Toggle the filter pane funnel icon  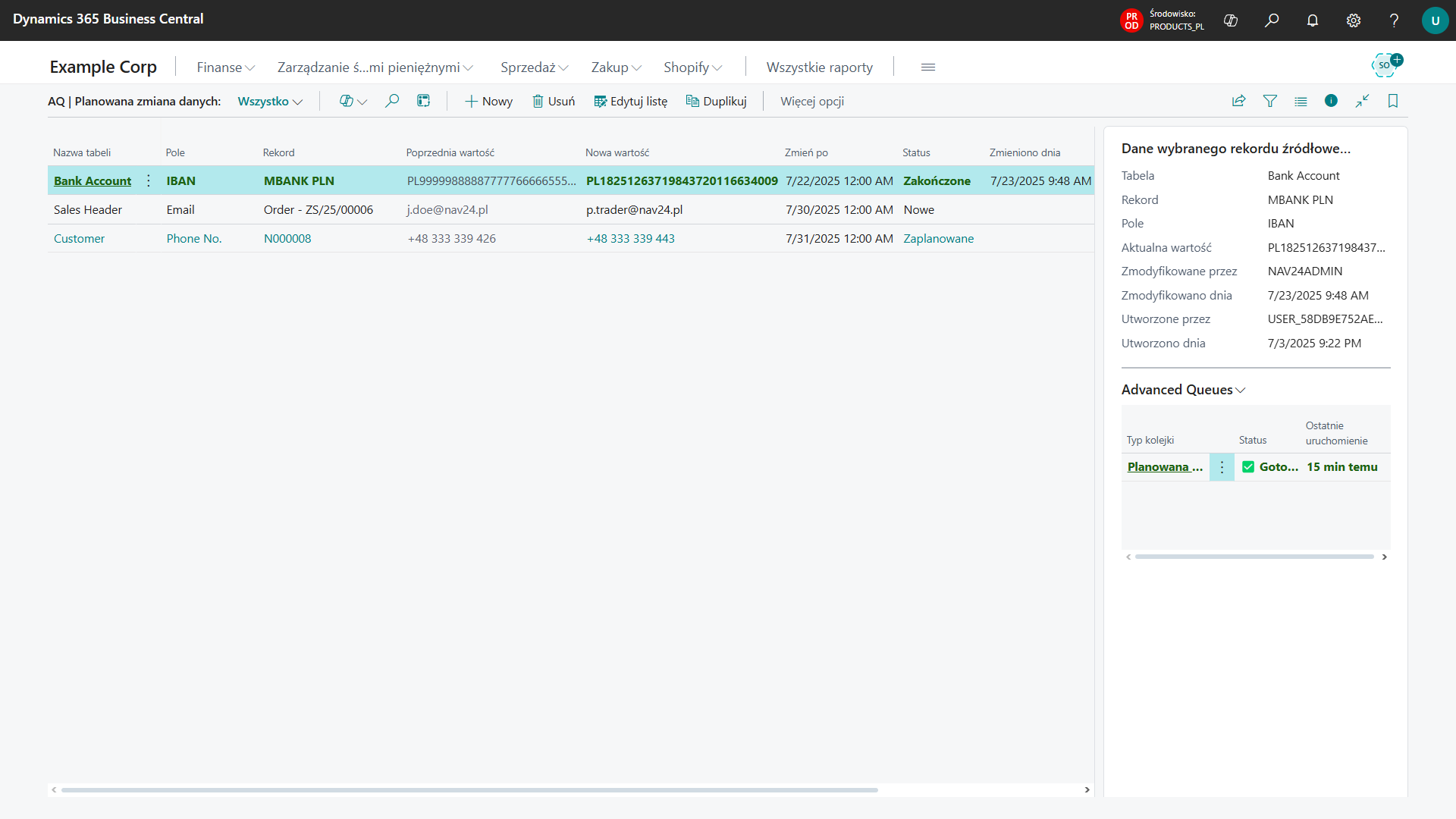point(1270,101)
